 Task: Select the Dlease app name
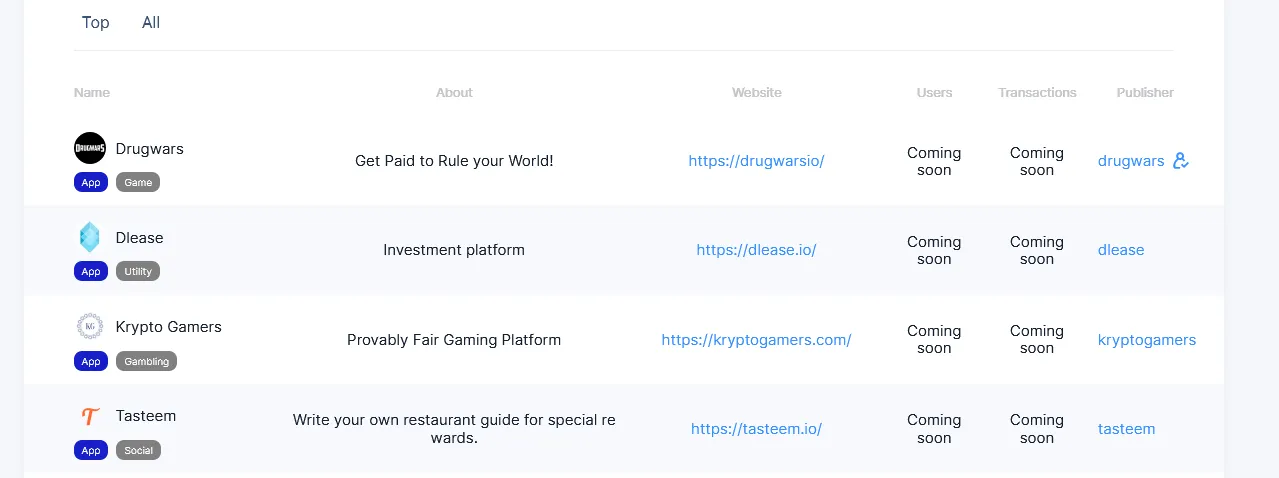[140, 237]
